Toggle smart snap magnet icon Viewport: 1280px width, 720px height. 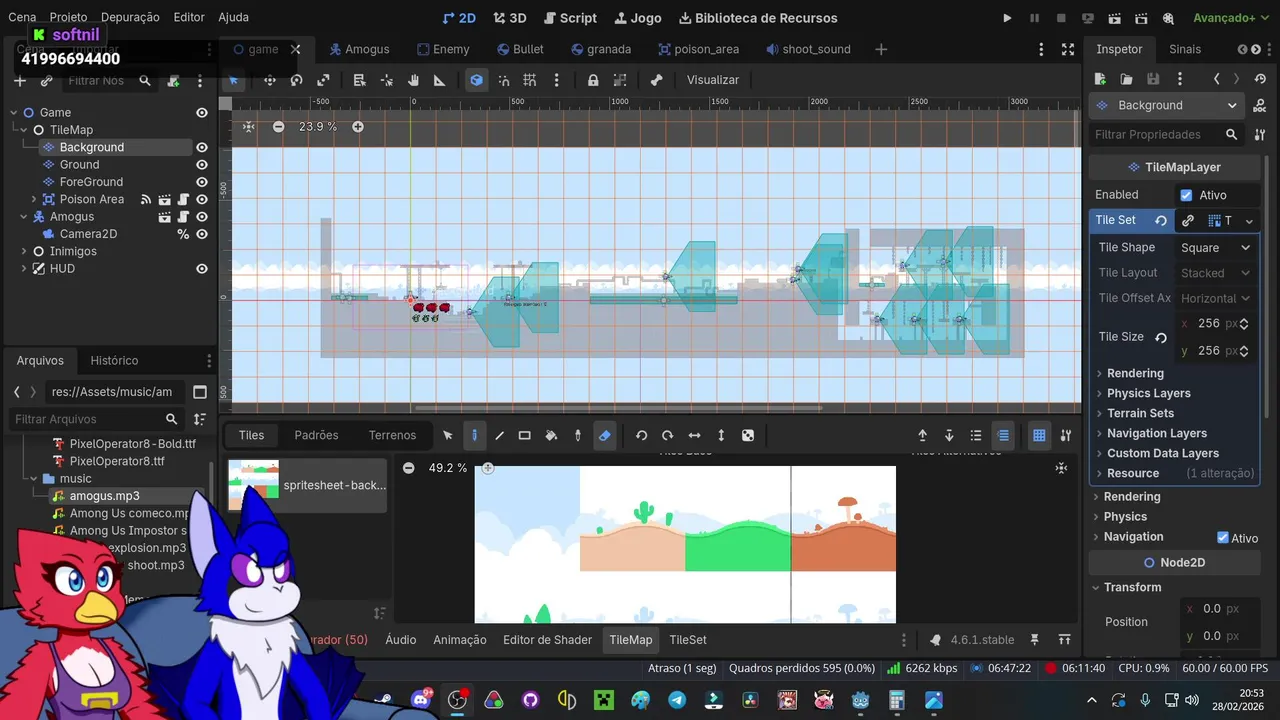pos(504,80)
